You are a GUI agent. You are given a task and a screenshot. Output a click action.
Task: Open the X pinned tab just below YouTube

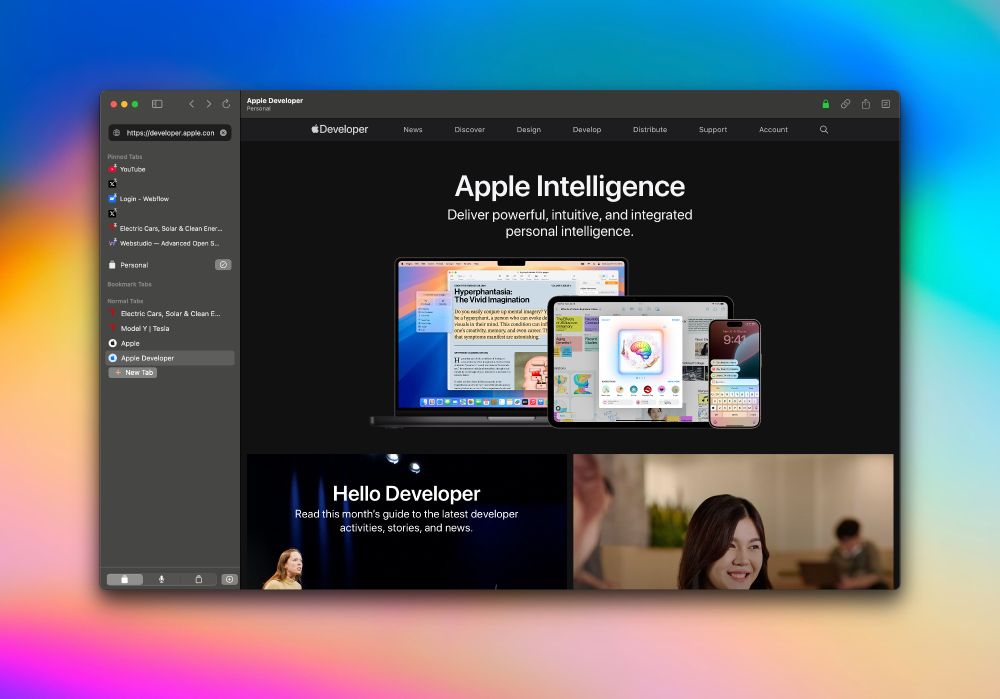tap(169, 184)
